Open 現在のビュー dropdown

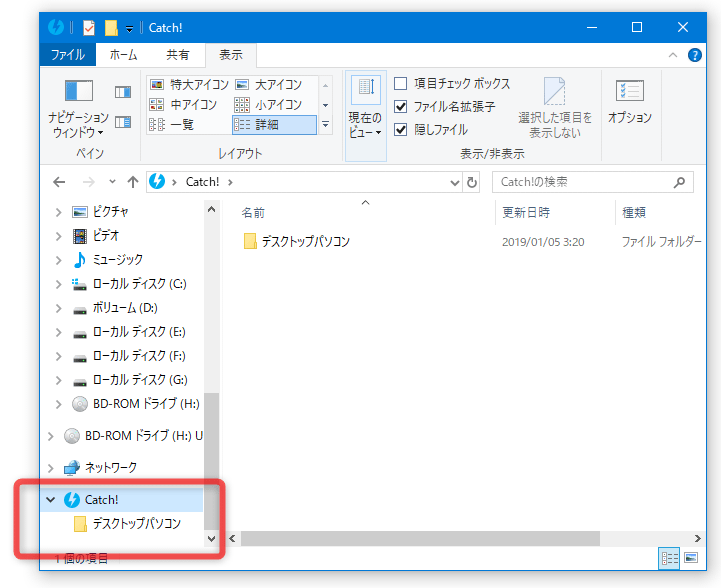366,115
